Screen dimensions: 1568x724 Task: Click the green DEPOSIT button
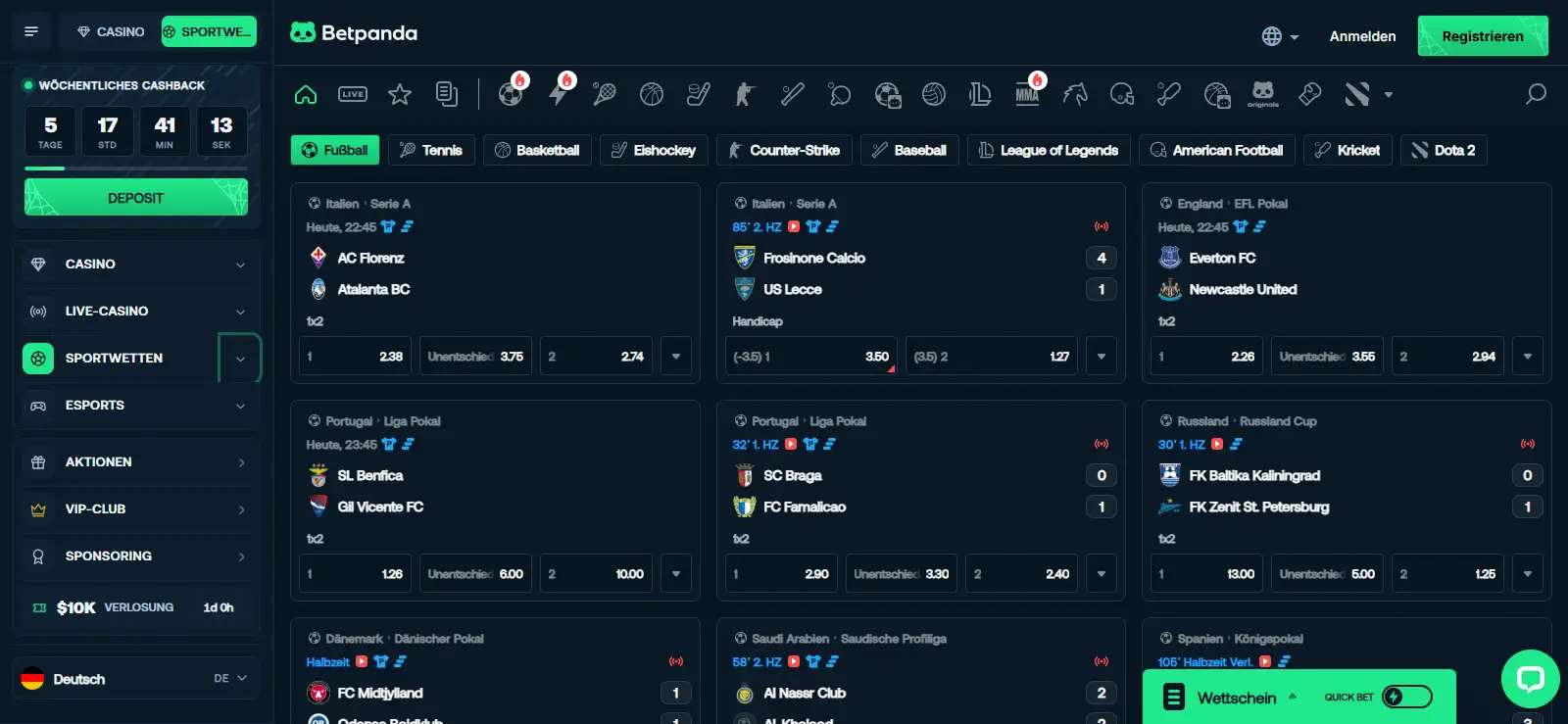136,198
